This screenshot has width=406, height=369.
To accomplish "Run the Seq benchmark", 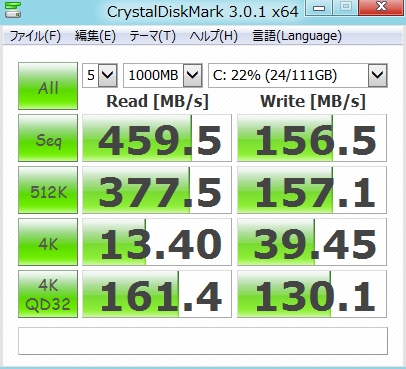I will [48, 138].
